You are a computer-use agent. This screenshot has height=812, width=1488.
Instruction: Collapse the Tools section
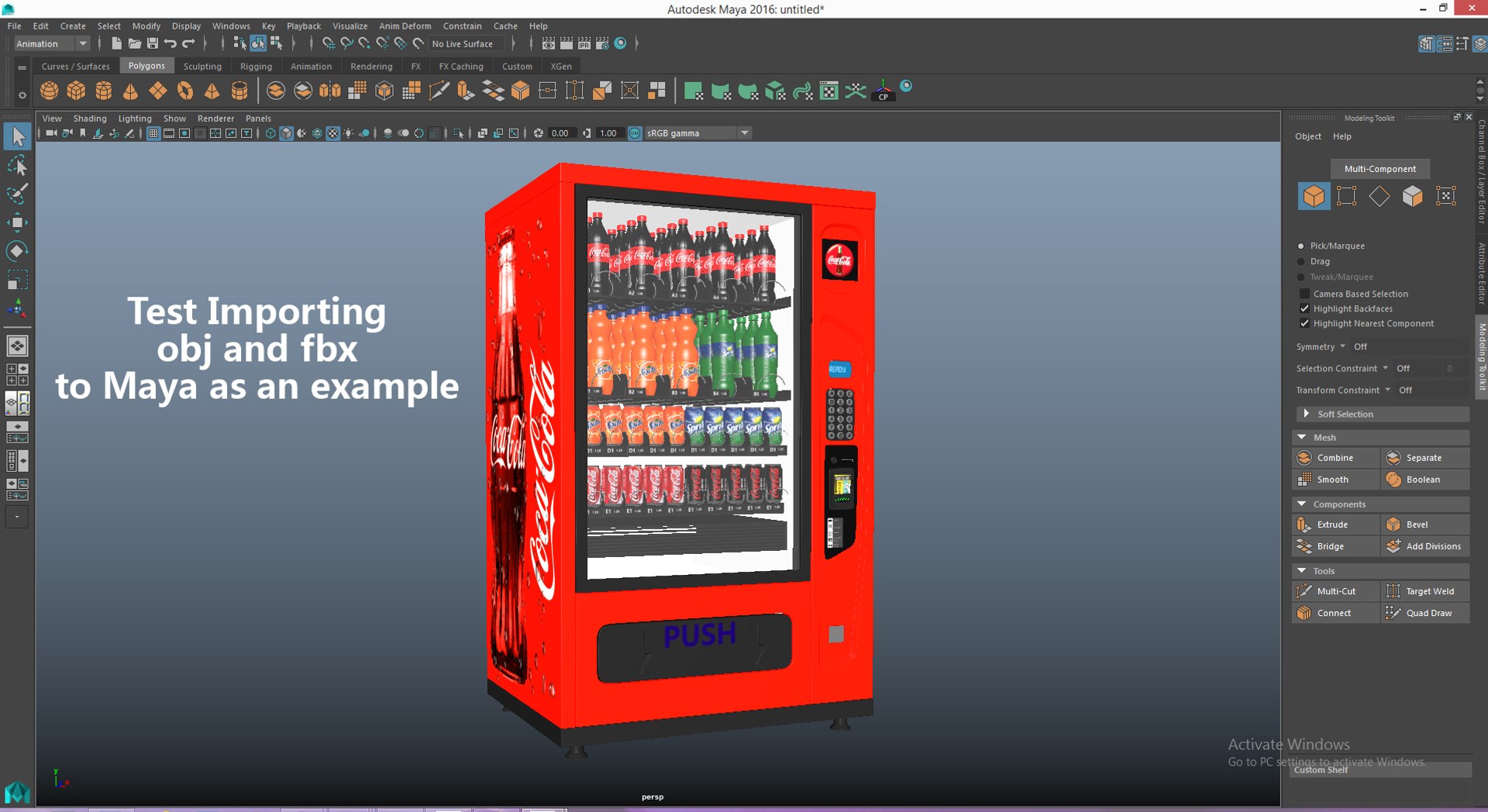[1381, 571]
